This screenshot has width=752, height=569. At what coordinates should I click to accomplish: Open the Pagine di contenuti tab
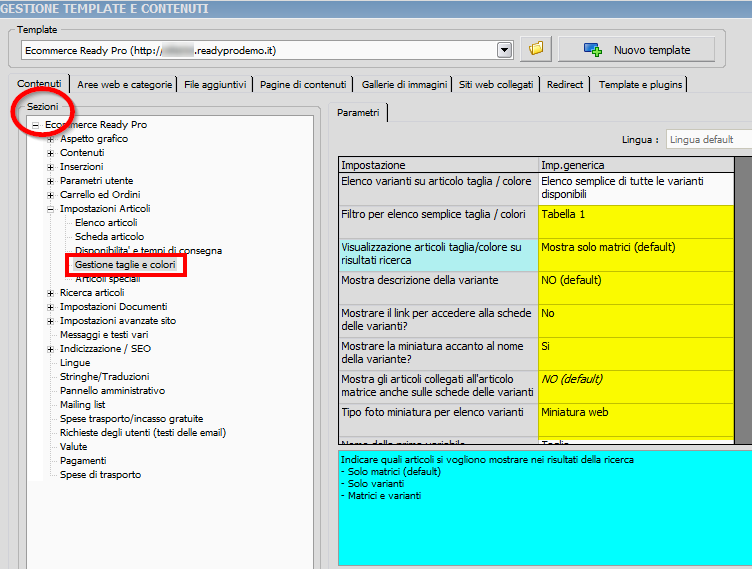click(x=303, y=84)
